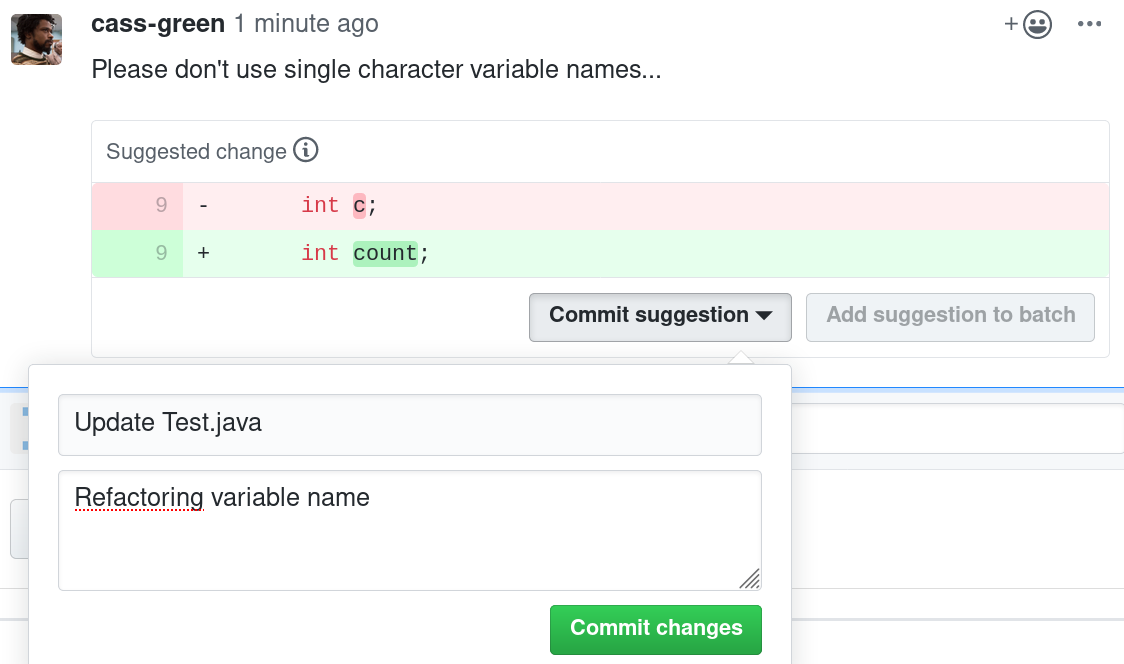The image size is (1124, 664).
Task: Grab the description box resize handle
Action: 749,578
